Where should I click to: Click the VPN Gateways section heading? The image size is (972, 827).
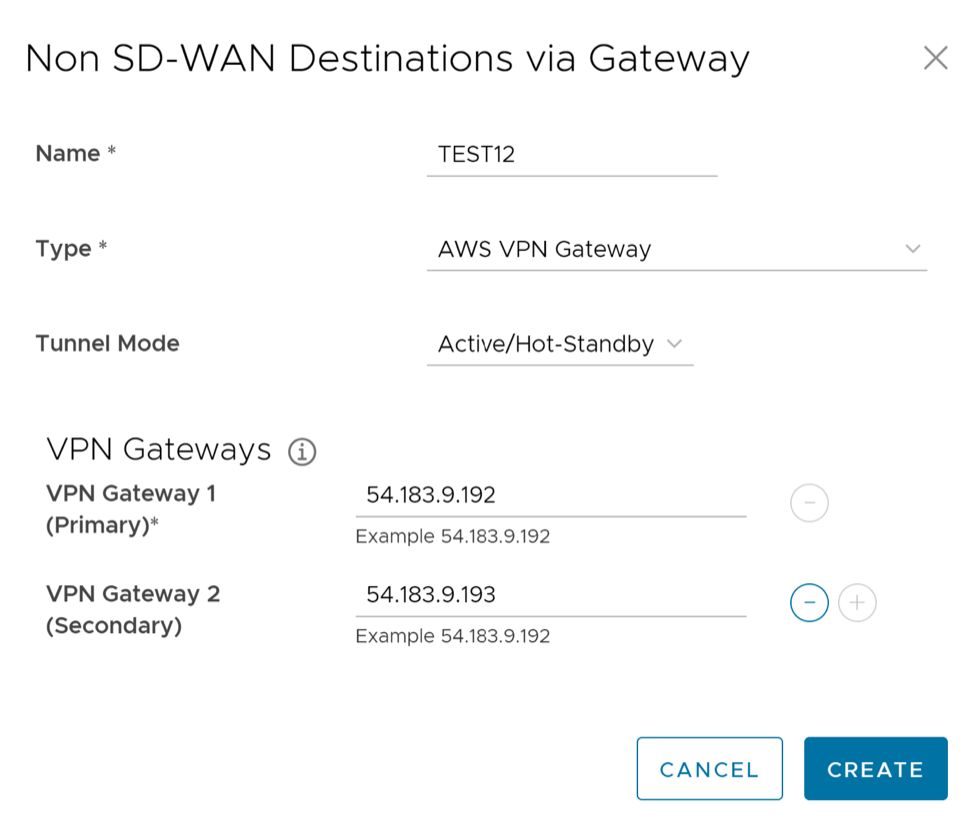point(159,450)
